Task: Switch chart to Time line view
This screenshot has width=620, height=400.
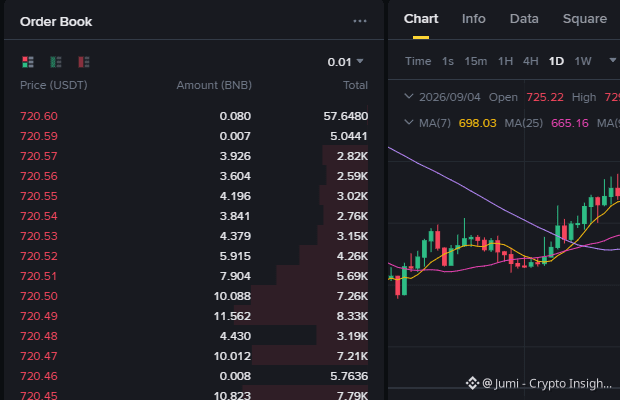Action: click(418, 61)
